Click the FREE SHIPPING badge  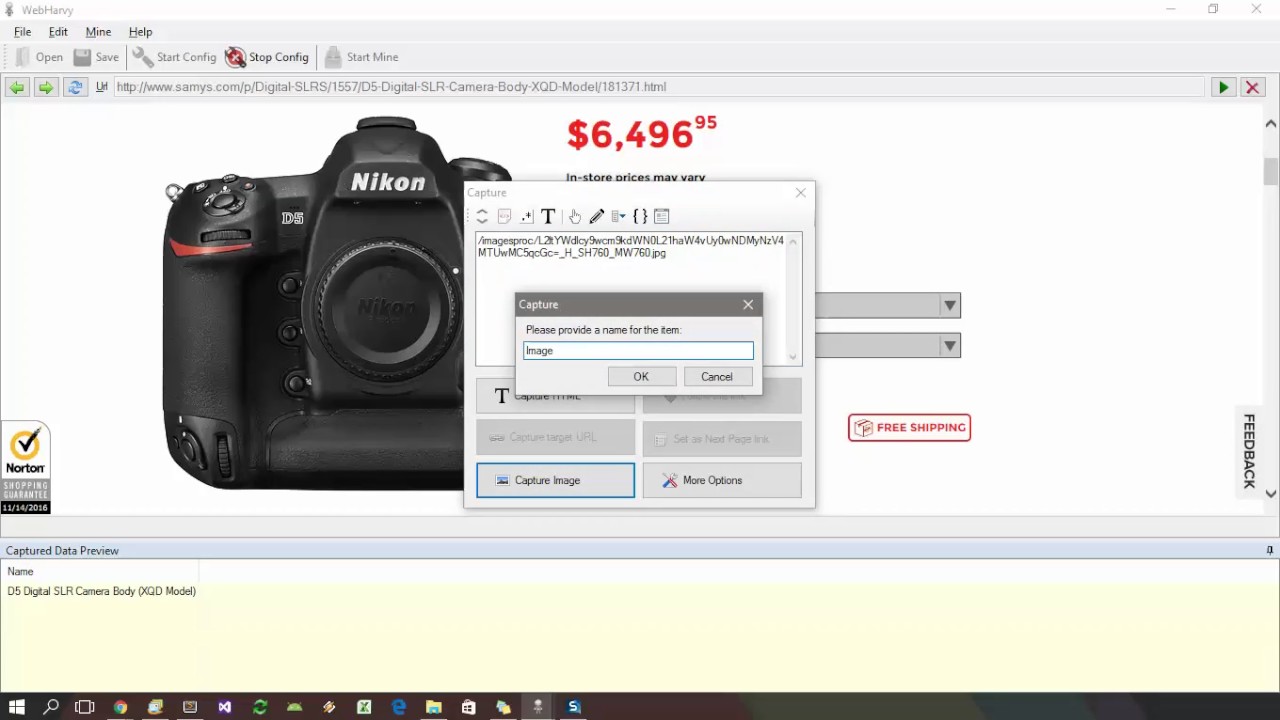[909, 427]
